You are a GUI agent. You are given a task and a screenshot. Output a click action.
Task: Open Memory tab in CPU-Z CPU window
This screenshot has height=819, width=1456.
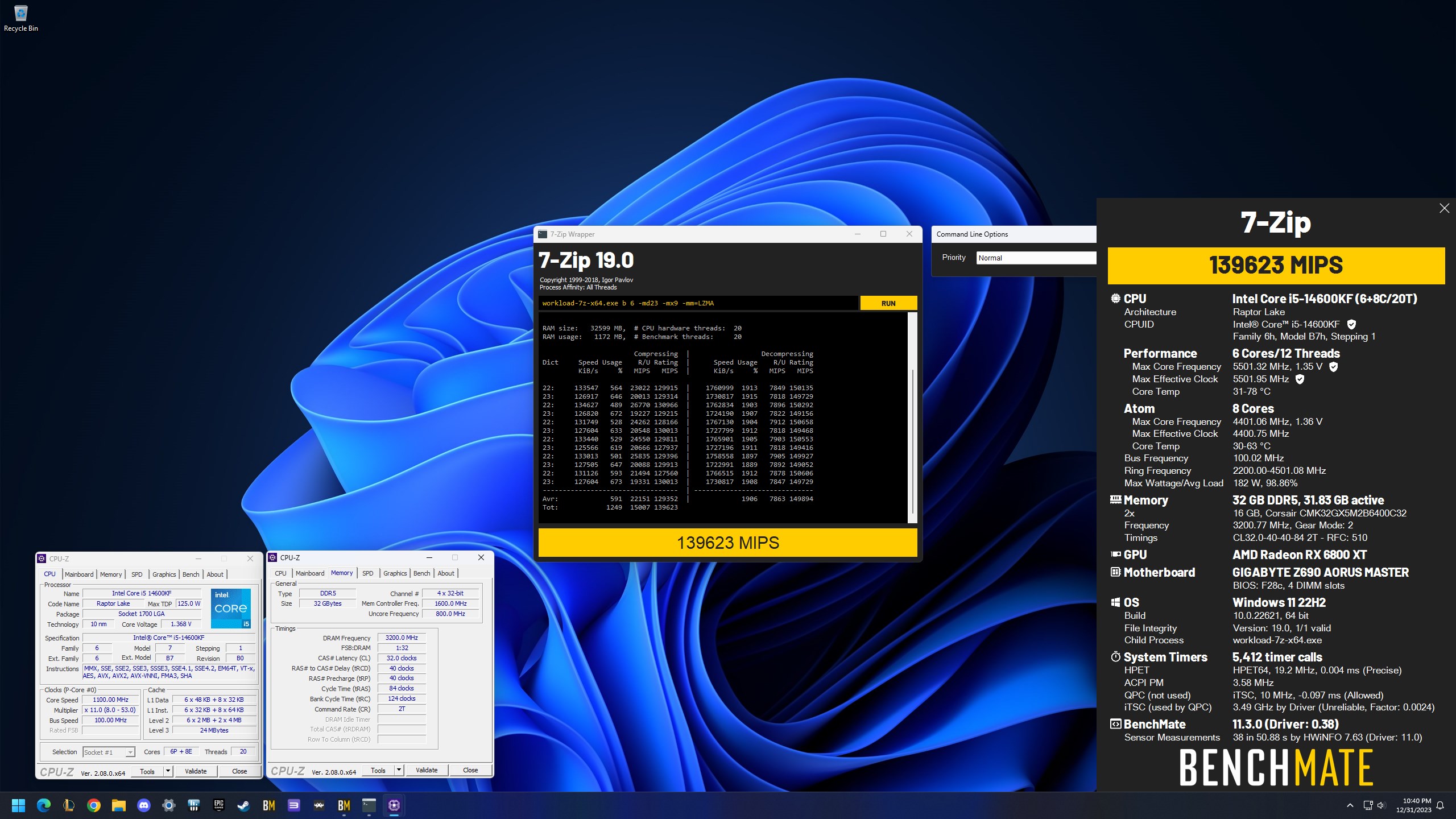(111, 574)
